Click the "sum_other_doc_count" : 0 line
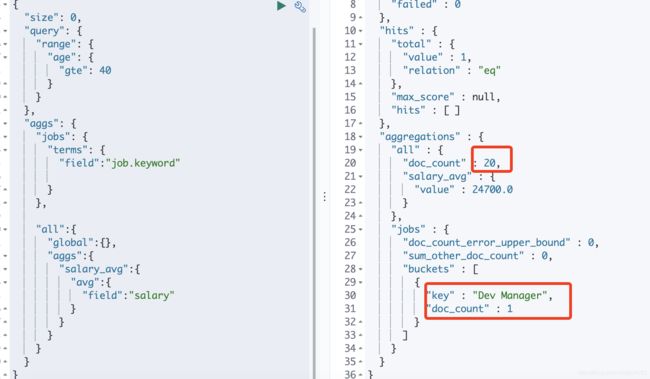Image resolution: width=650 pixels, height=379 pixels. coord(478,256)
